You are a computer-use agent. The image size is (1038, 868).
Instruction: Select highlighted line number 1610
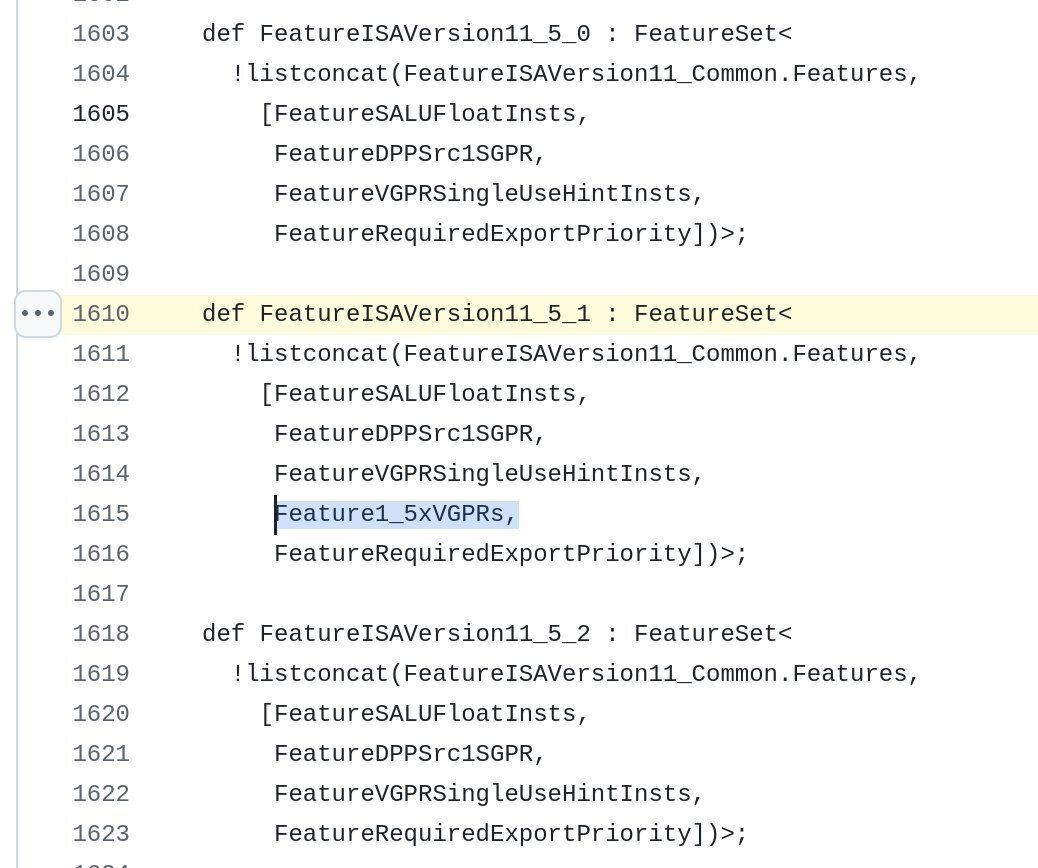[x=101, y=314]
